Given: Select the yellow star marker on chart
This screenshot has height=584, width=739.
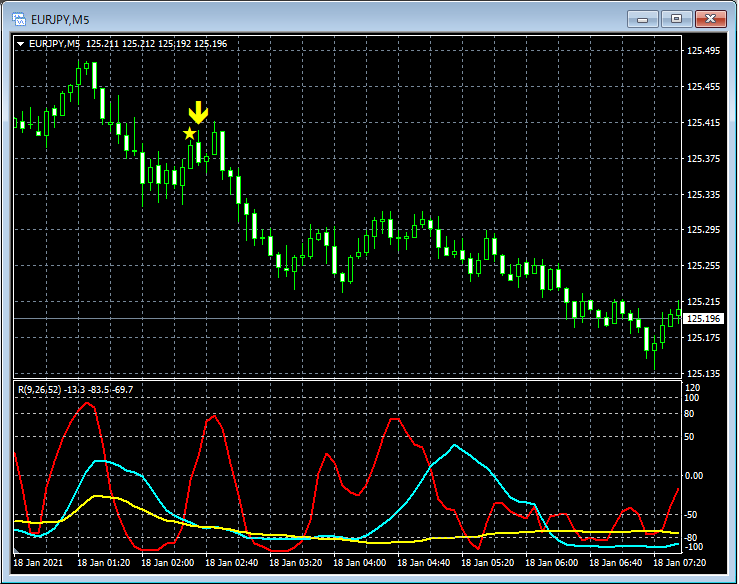Looking at the screenshot, I should pos(190,133).
